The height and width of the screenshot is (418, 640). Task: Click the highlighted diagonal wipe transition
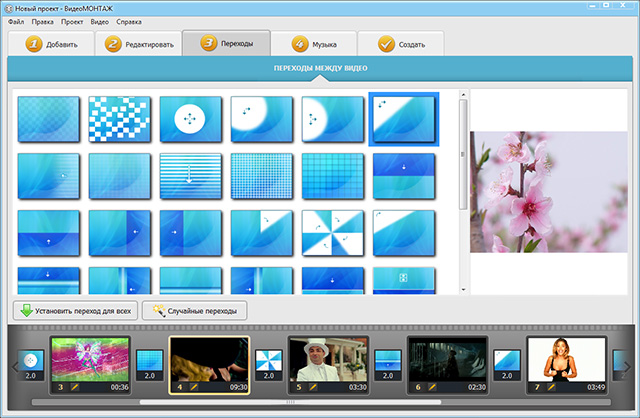tap(403, 120)
